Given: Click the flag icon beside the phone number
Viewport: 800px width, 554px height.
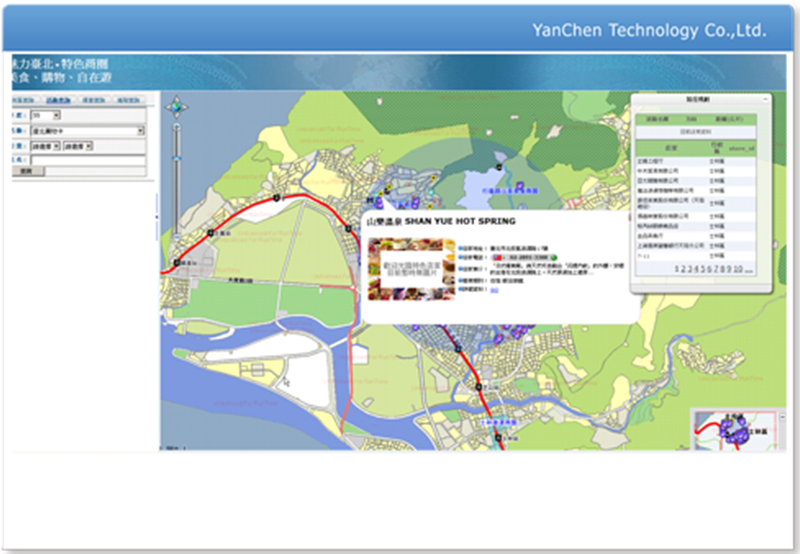Looking at the screenshot, I should [496, 257].
